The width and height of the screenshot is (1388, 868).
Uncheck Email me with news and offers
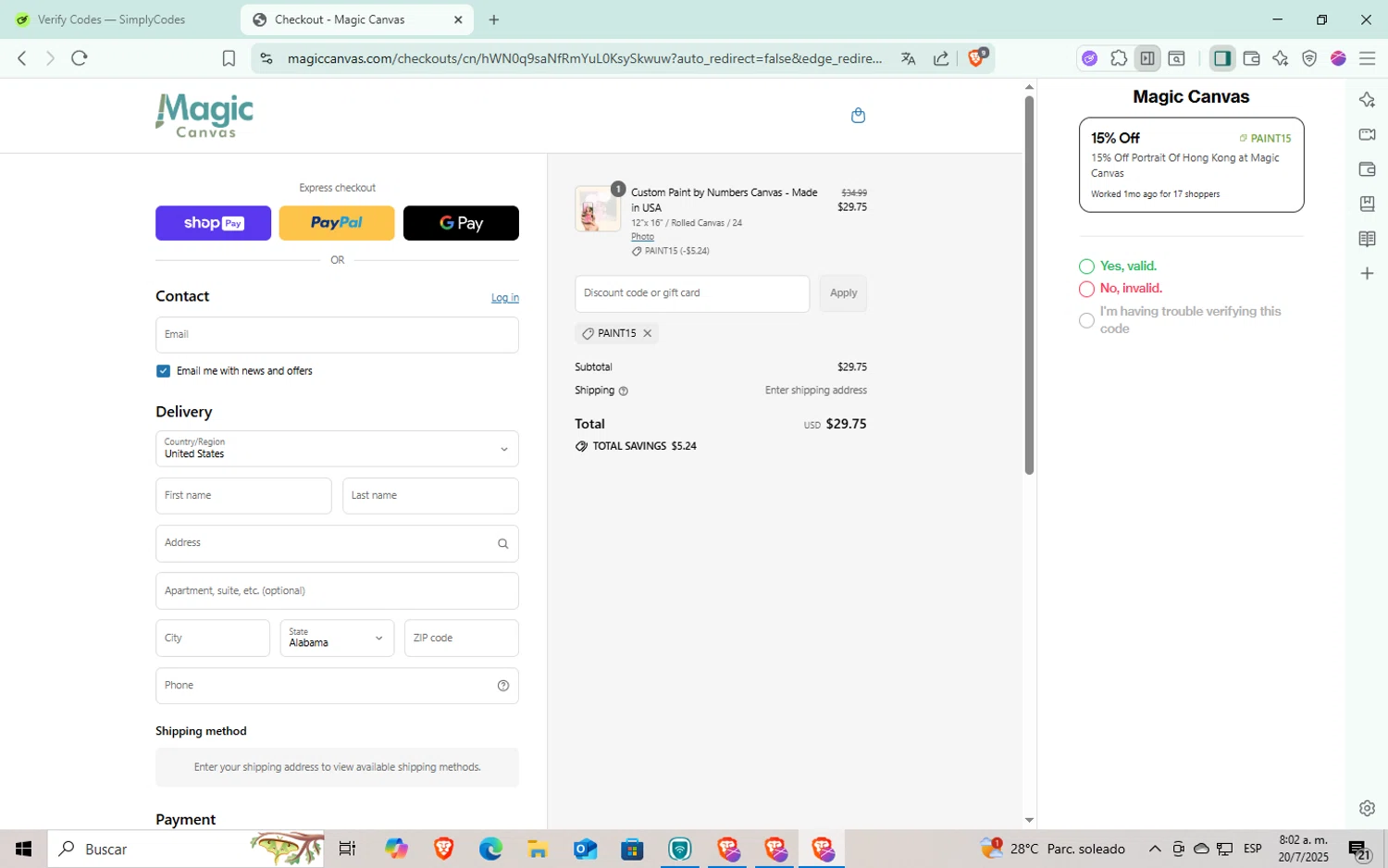click(x=163, y=371)
